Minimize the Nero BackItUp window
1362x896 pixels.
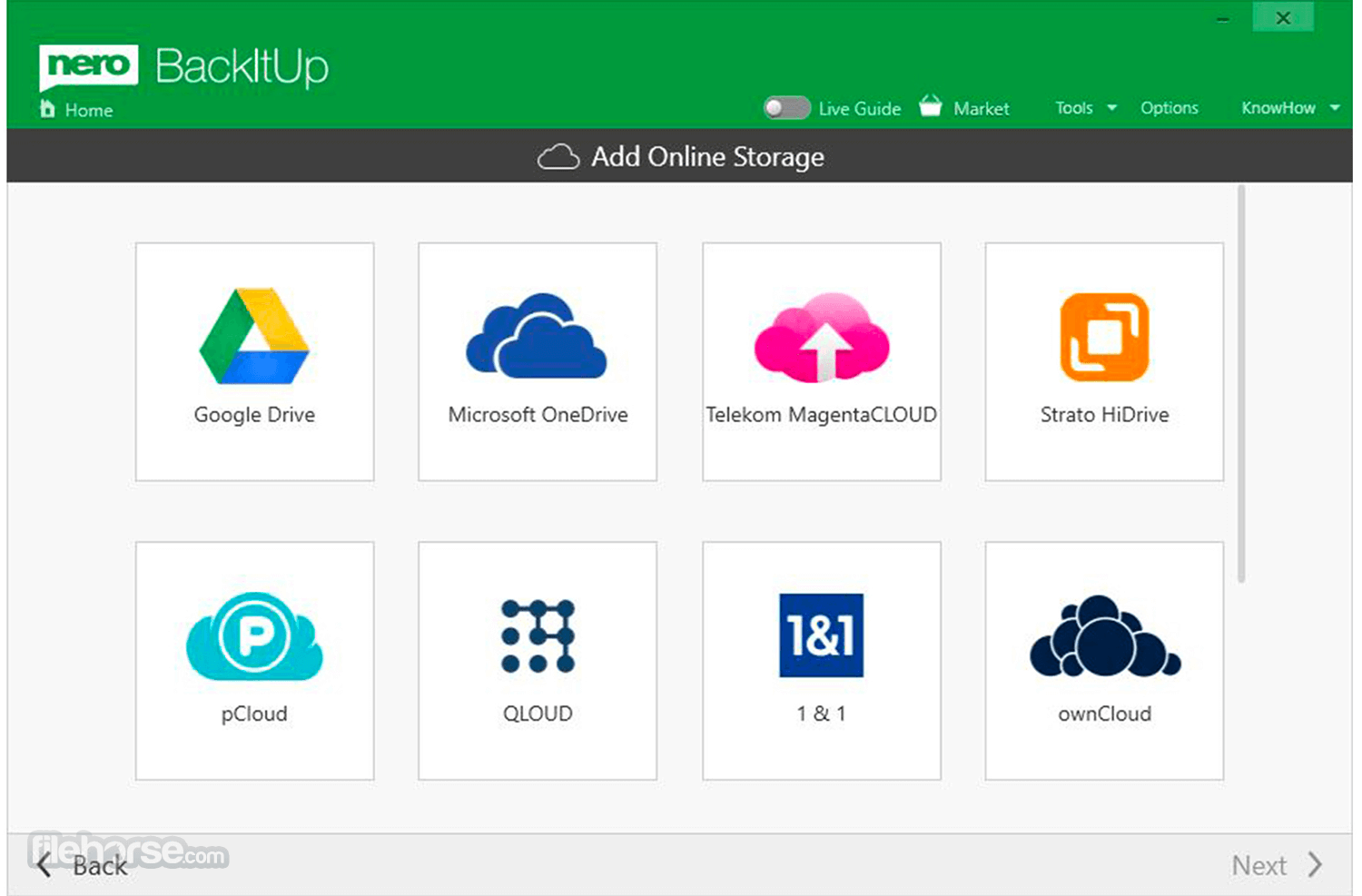(1223, 18)
